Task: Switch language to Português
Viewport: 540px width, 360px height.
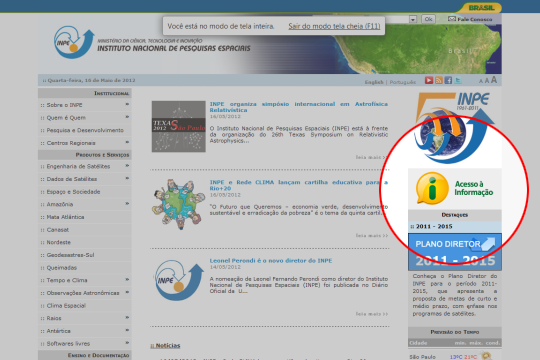Action: (403, 82)
